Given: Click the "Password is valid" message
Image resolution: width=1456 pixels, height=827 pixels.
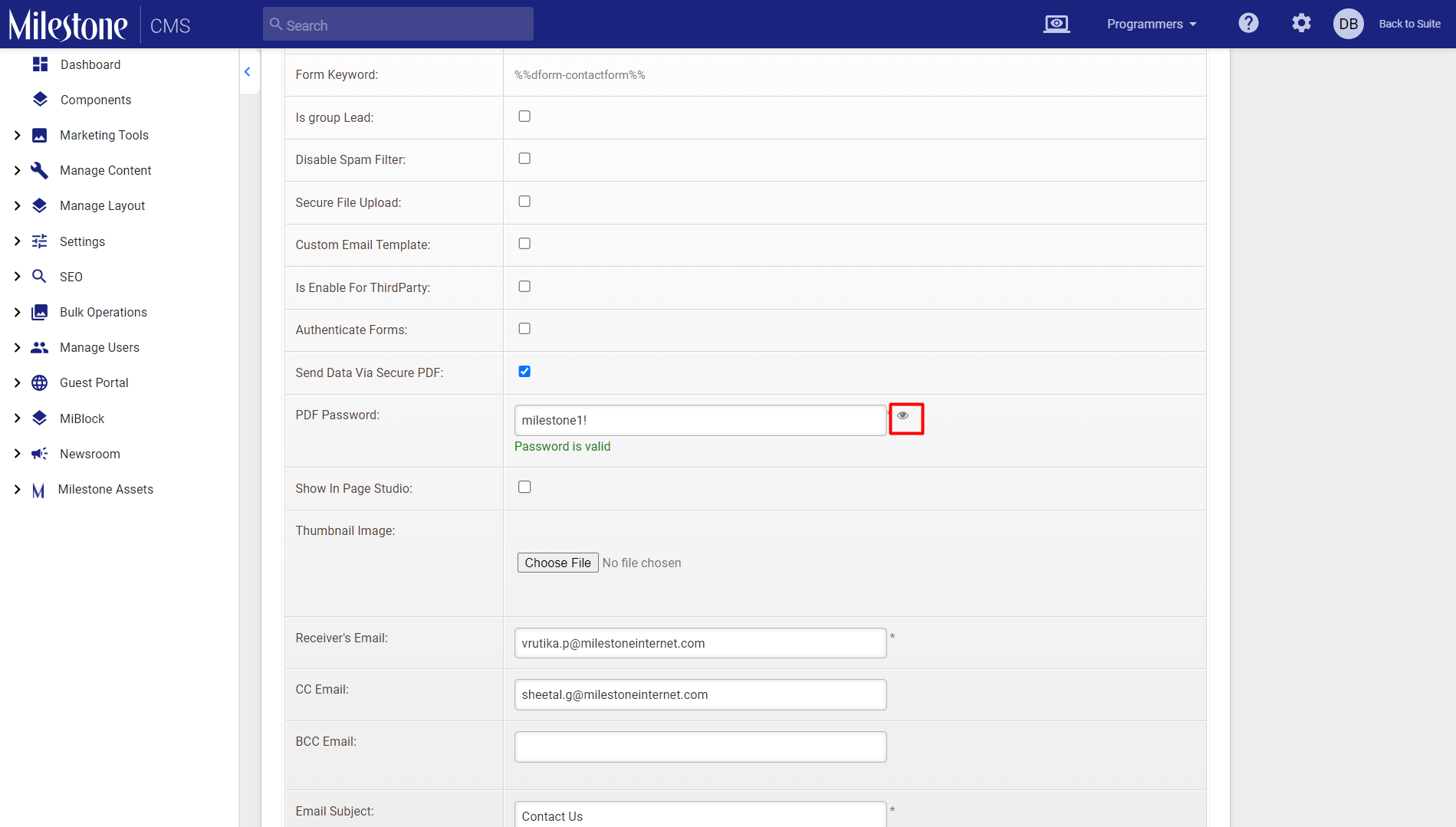Looking at the screenshot, I should (x=563, y=446).
